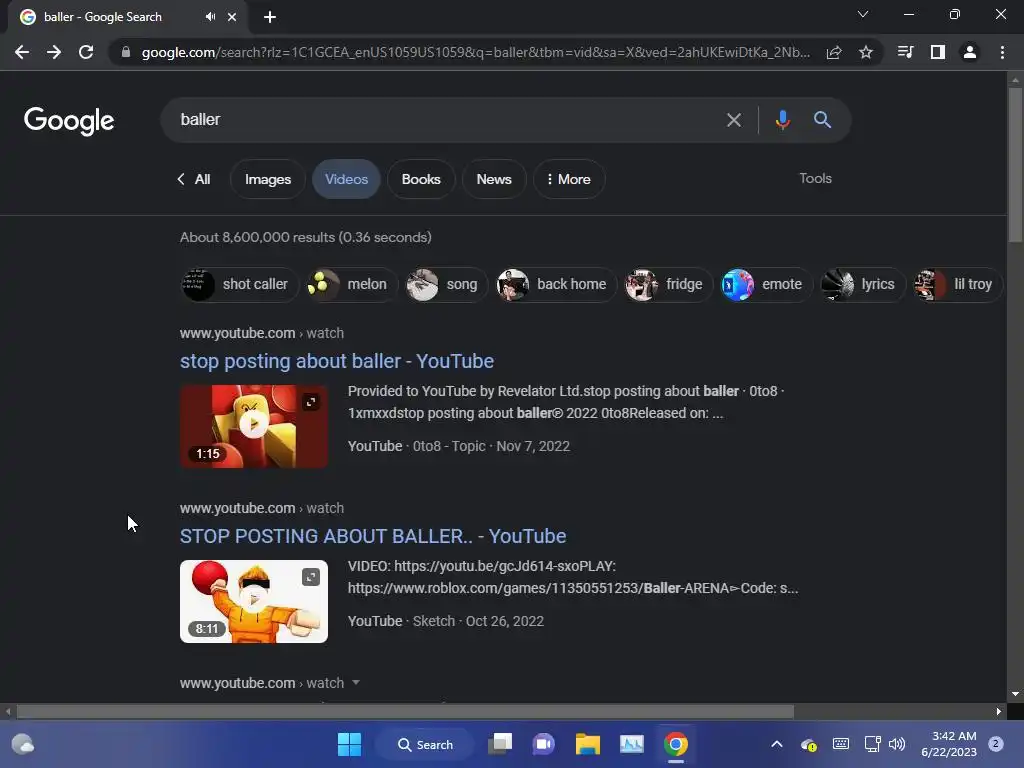
Task: Open the network icon in system tray
Action: point(872,744)
